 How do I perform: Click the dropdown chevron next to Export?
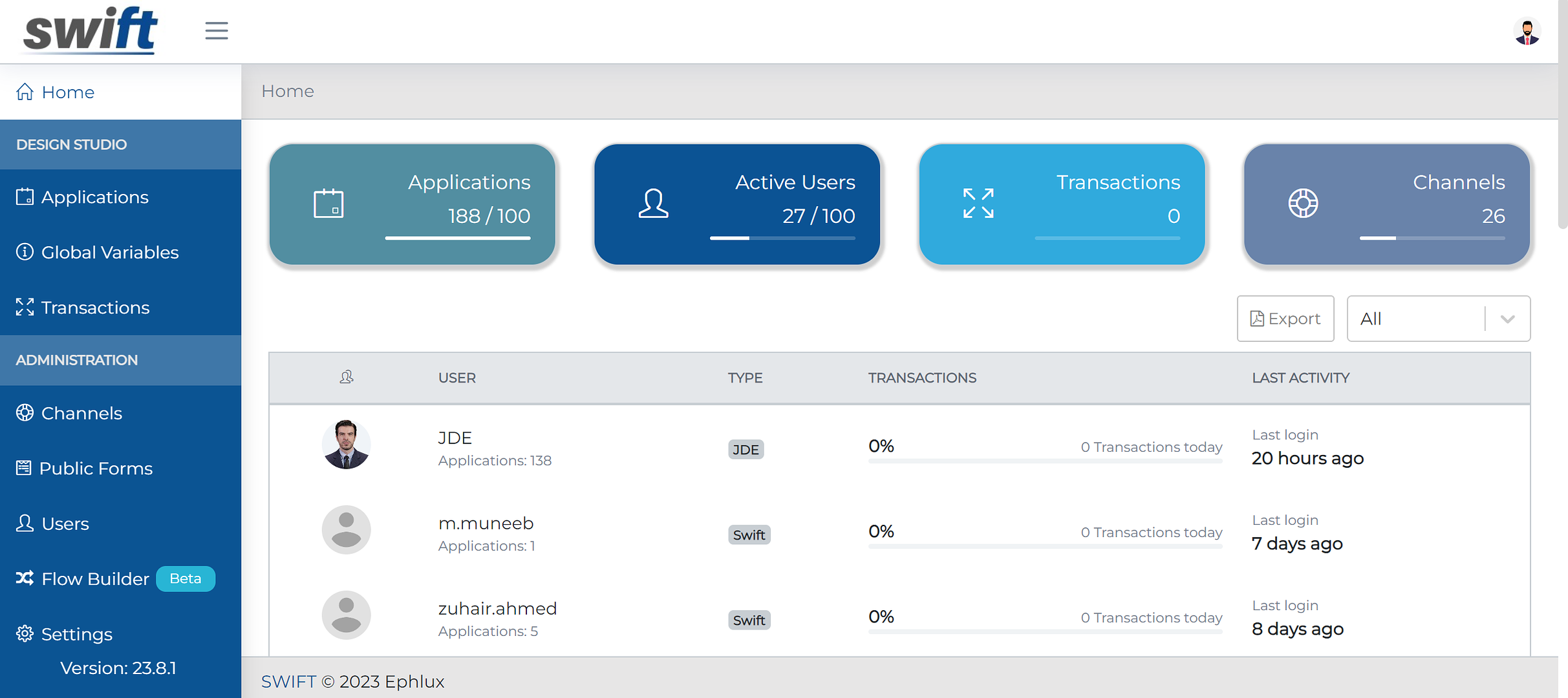click(1508, 319)
